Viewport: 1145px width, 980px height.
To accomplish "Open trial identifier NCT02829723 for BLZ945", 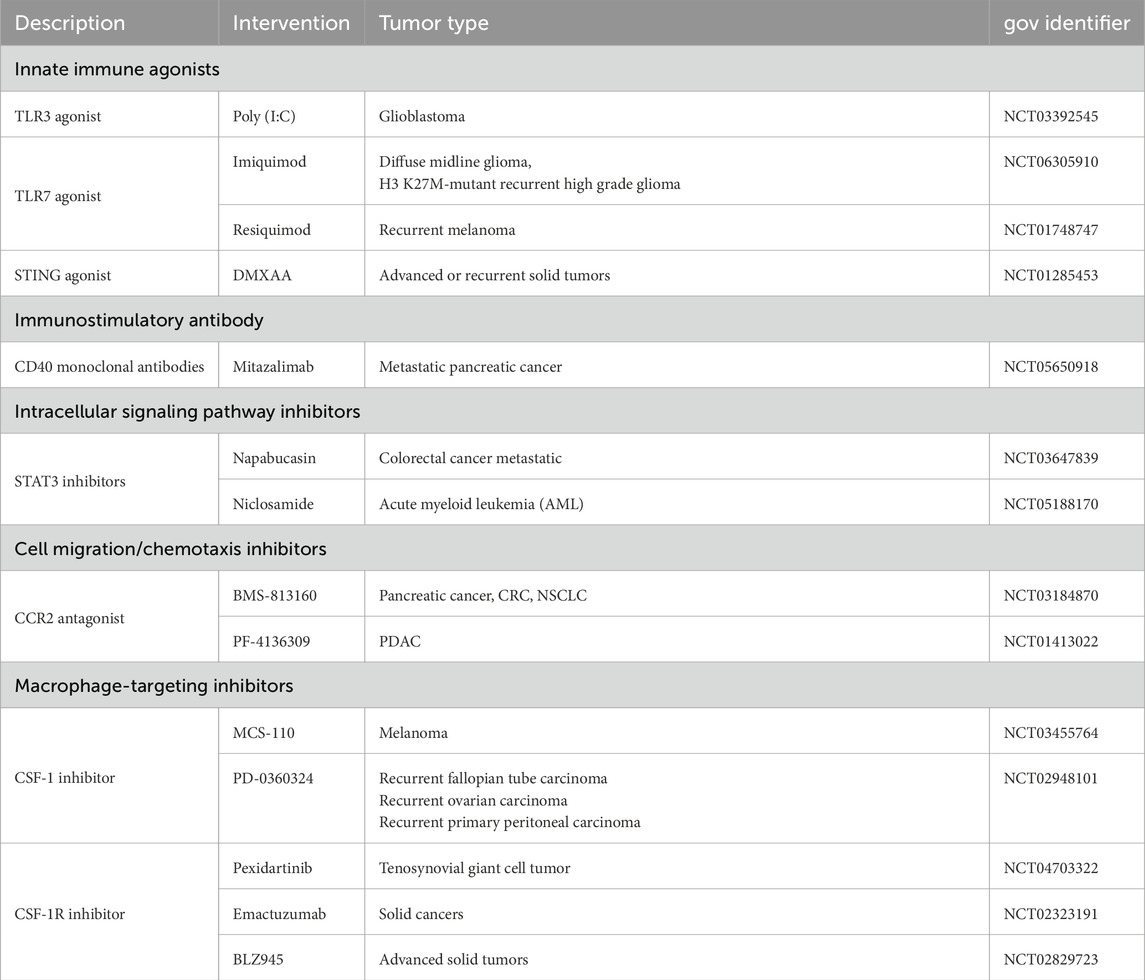I will [x=1050, y=959].
